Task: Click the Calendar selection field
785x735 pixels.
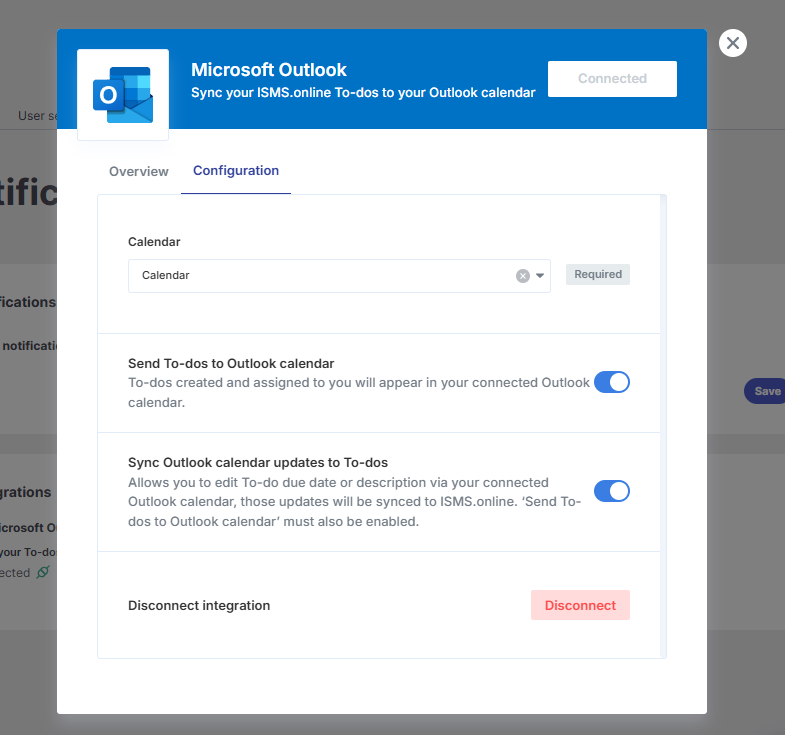Action: pos(339,276)
